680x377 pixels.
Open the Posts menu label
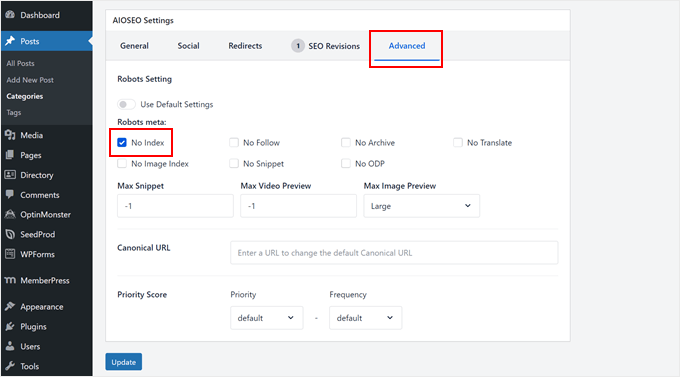pos(29,41)
